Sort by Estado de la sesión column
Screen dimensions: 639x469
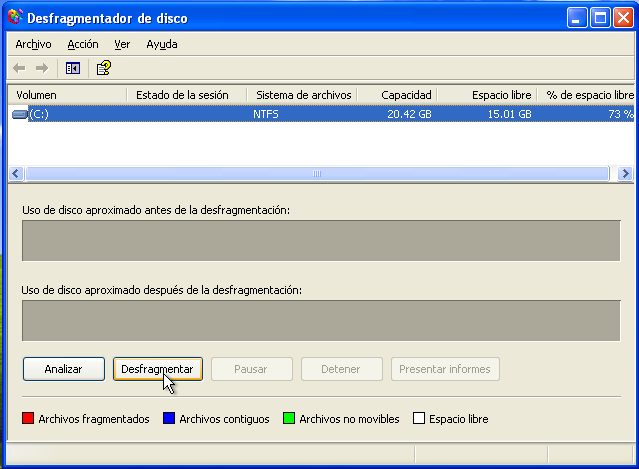coord(187,95)
